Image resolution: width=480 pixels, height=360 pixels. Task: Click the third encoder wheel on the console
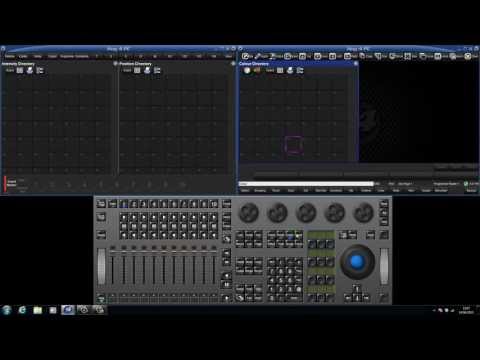coord(306,212)
